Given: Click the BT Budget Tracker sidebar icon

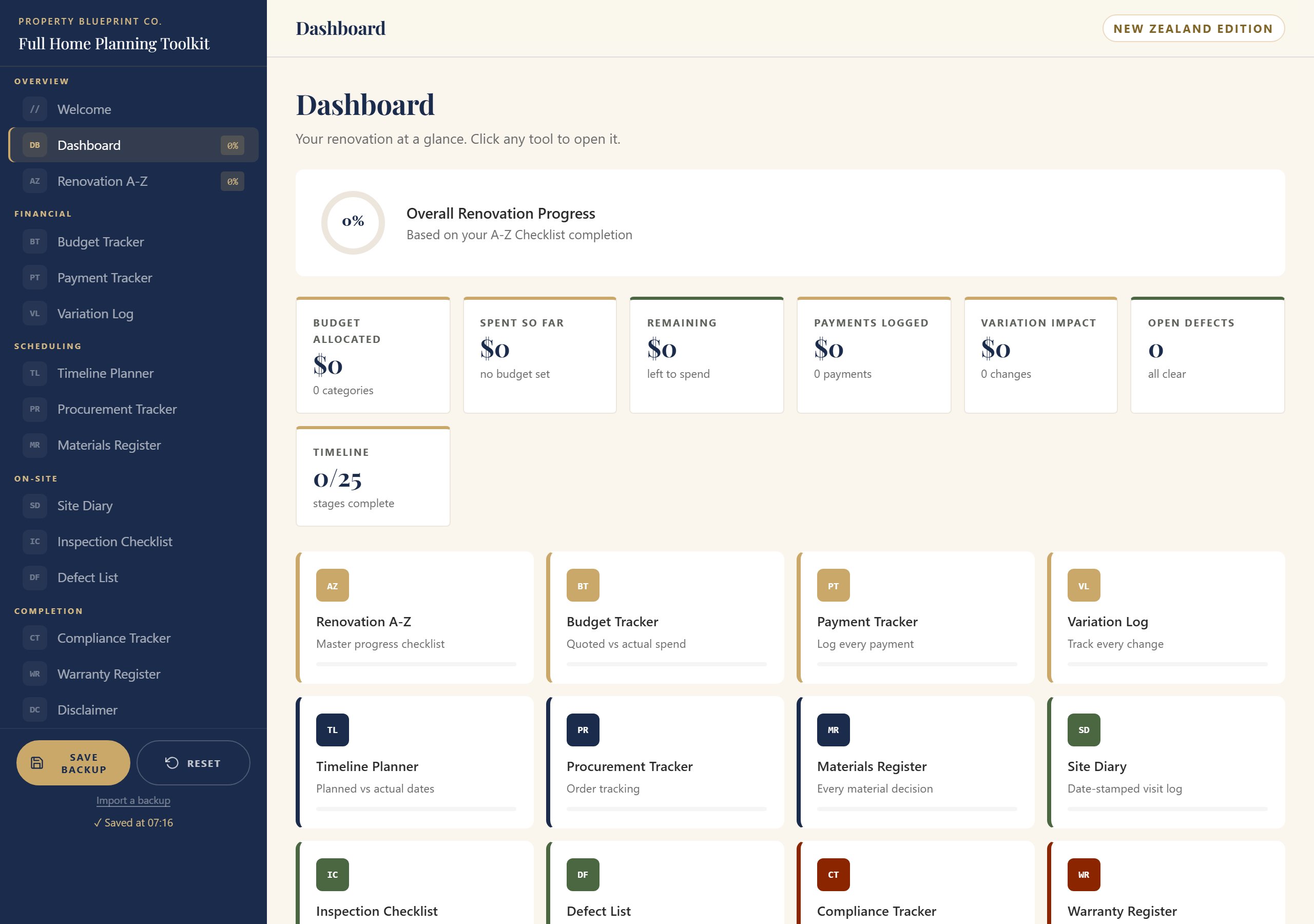Looking at the screenshot, I should tap(35, 242).
